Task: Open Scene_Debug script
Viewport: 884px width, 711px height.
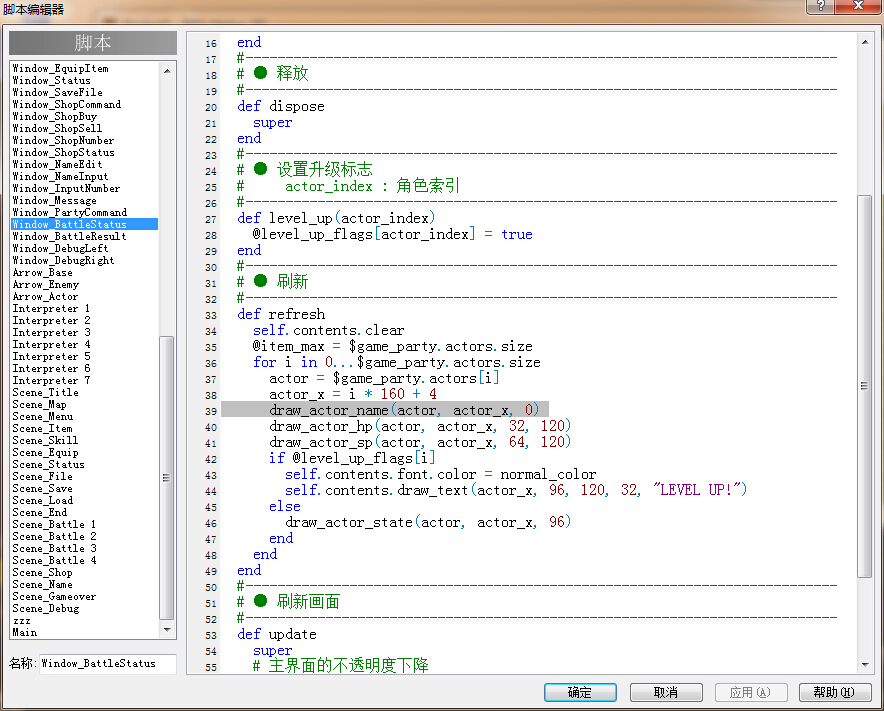Action: click(x=46, y=608)
